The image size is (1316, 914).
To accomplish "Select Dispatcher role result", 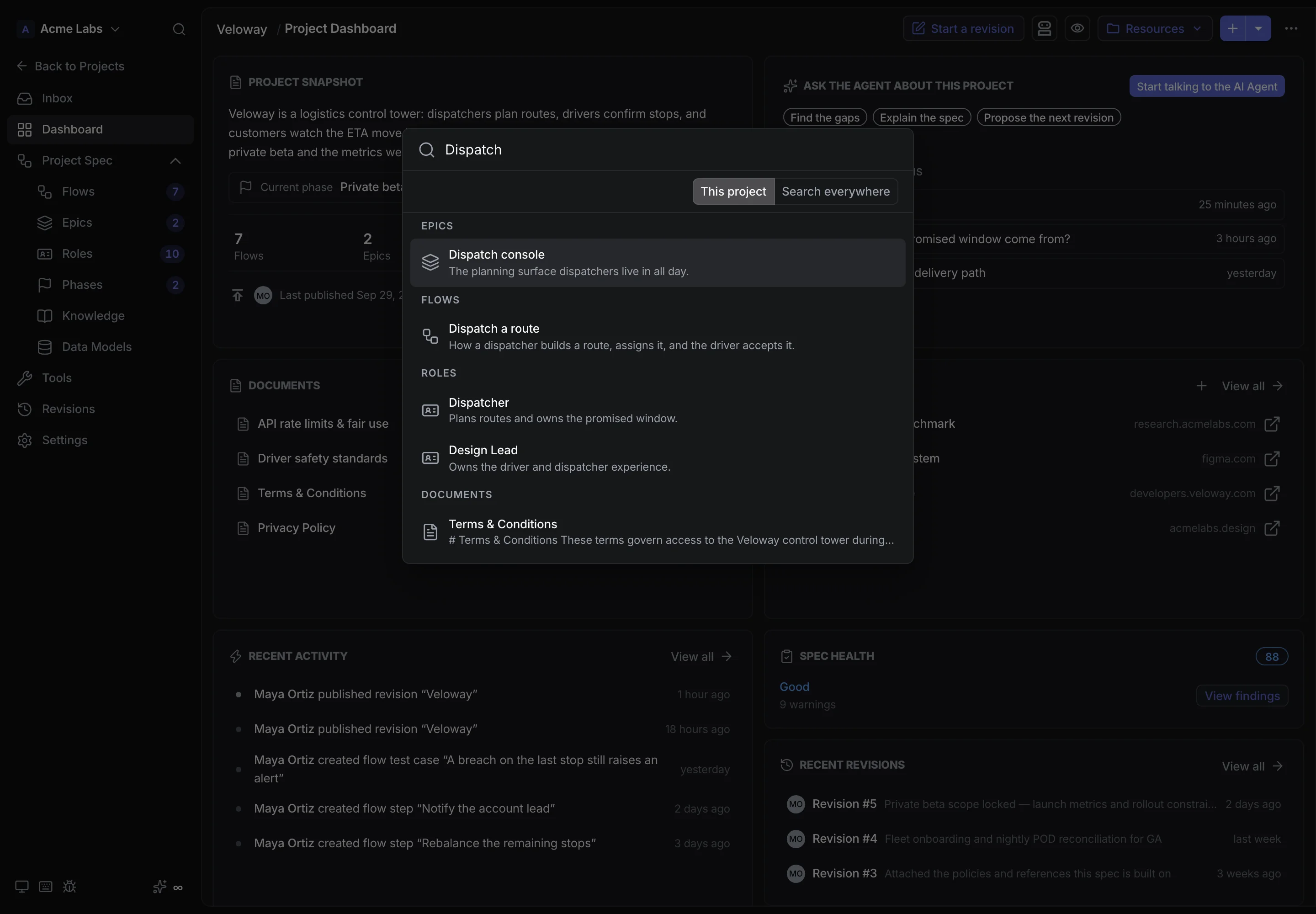I will coord(658,410).
